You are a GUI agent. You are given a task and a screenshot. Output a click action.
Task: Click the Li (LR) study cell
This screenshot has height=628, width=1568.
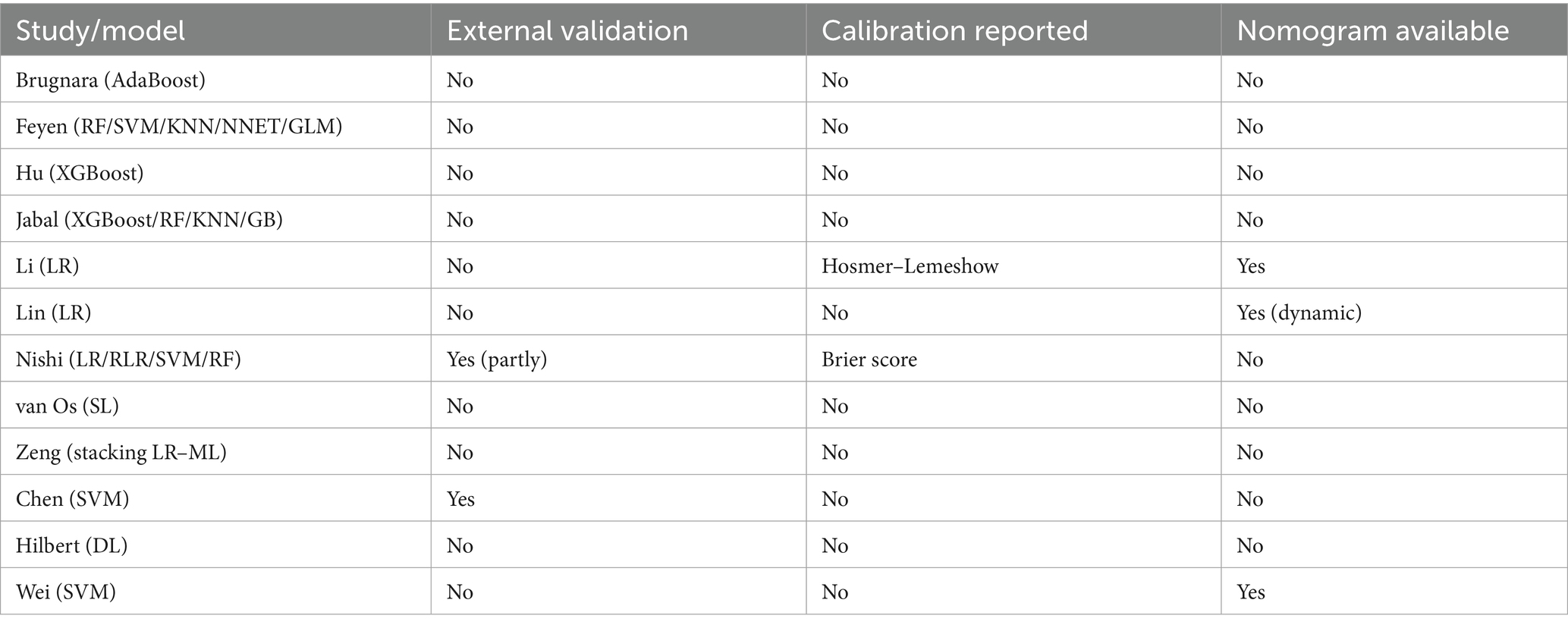(x=47, y=266)
